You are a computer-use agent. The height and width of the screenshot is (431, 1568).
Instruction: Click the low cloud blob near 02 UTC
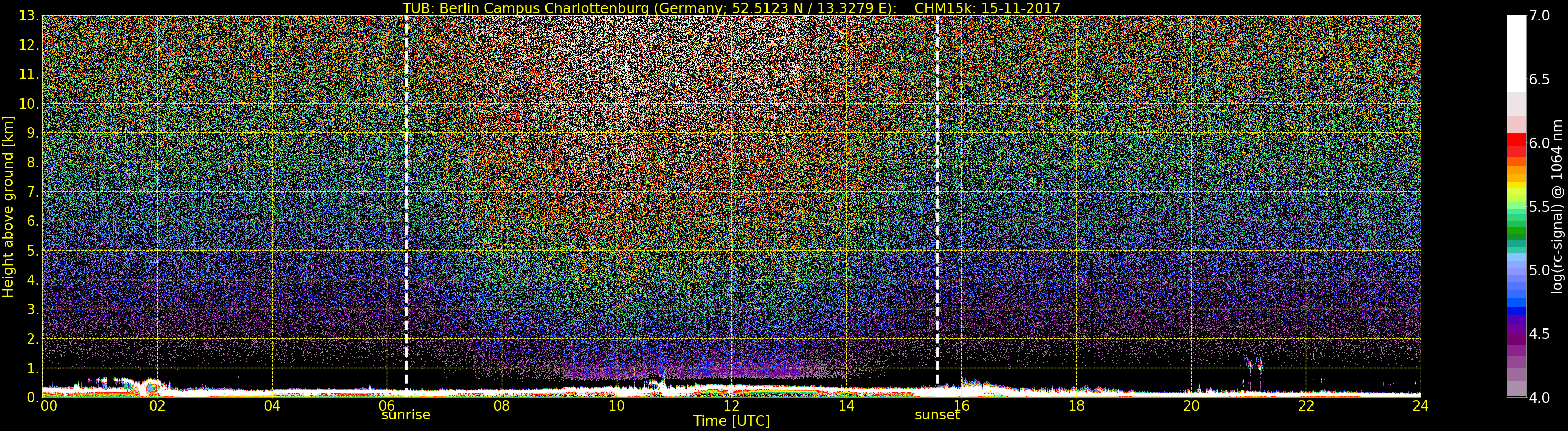(151, 387)
